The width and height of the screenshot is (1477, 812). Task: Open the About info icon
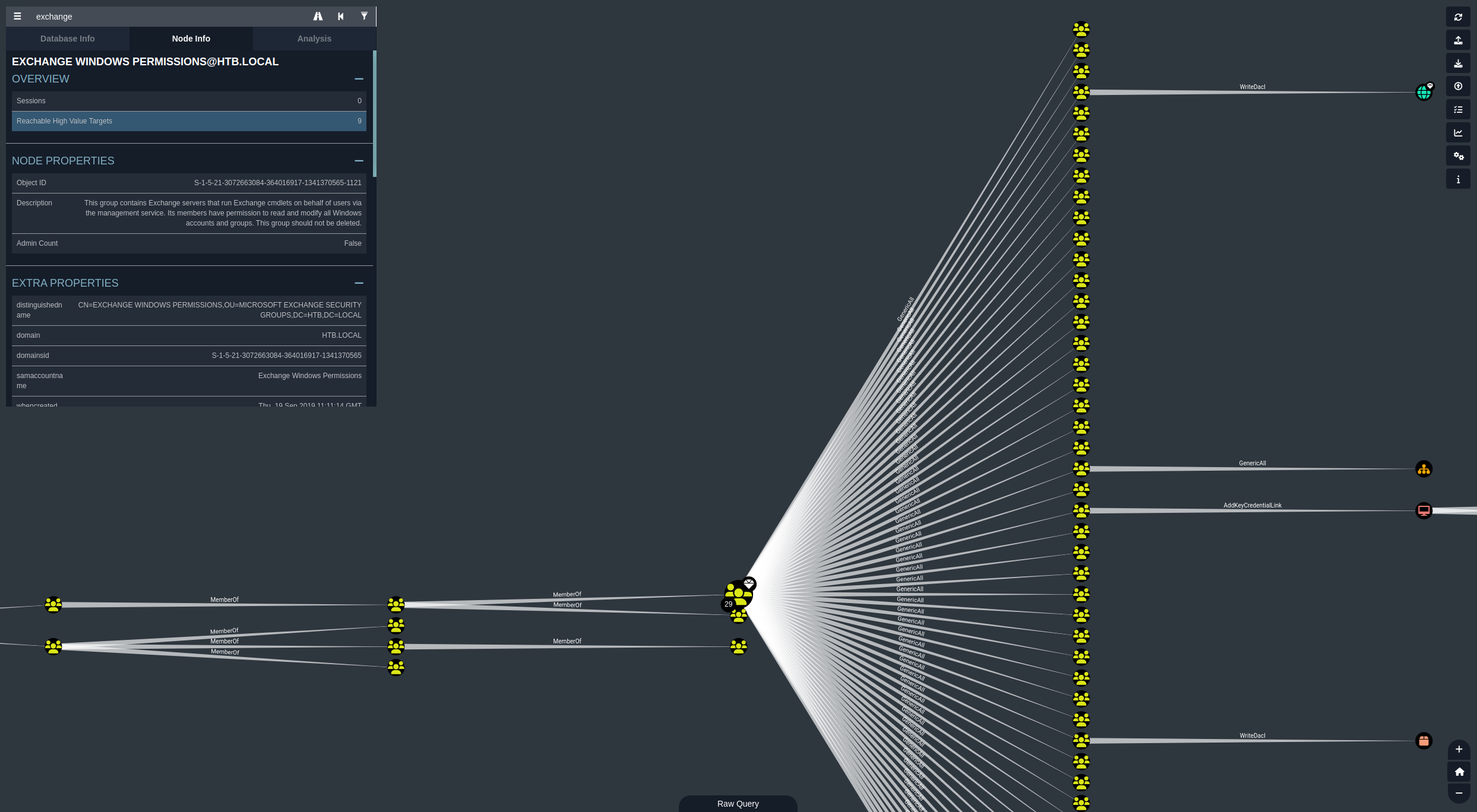1458,179
